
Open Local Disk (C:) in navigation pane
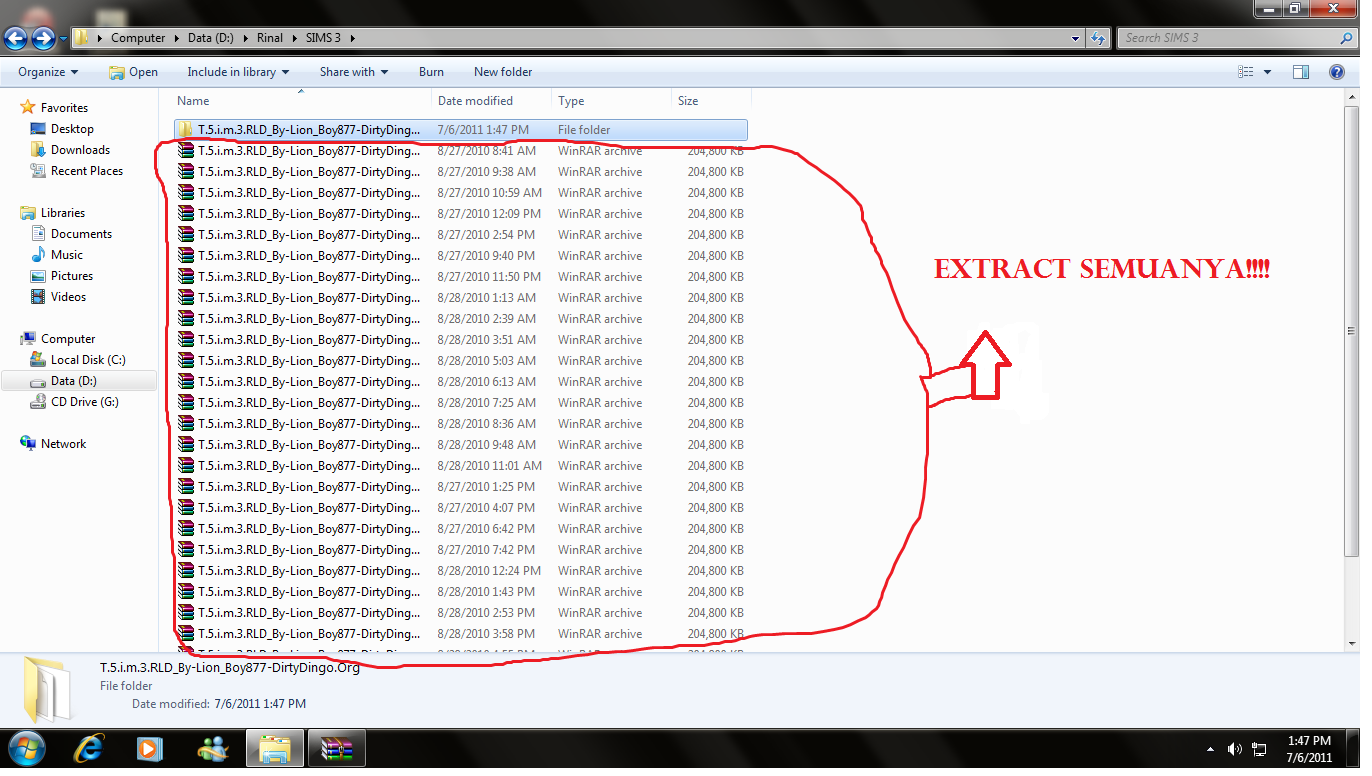(88, 360)
